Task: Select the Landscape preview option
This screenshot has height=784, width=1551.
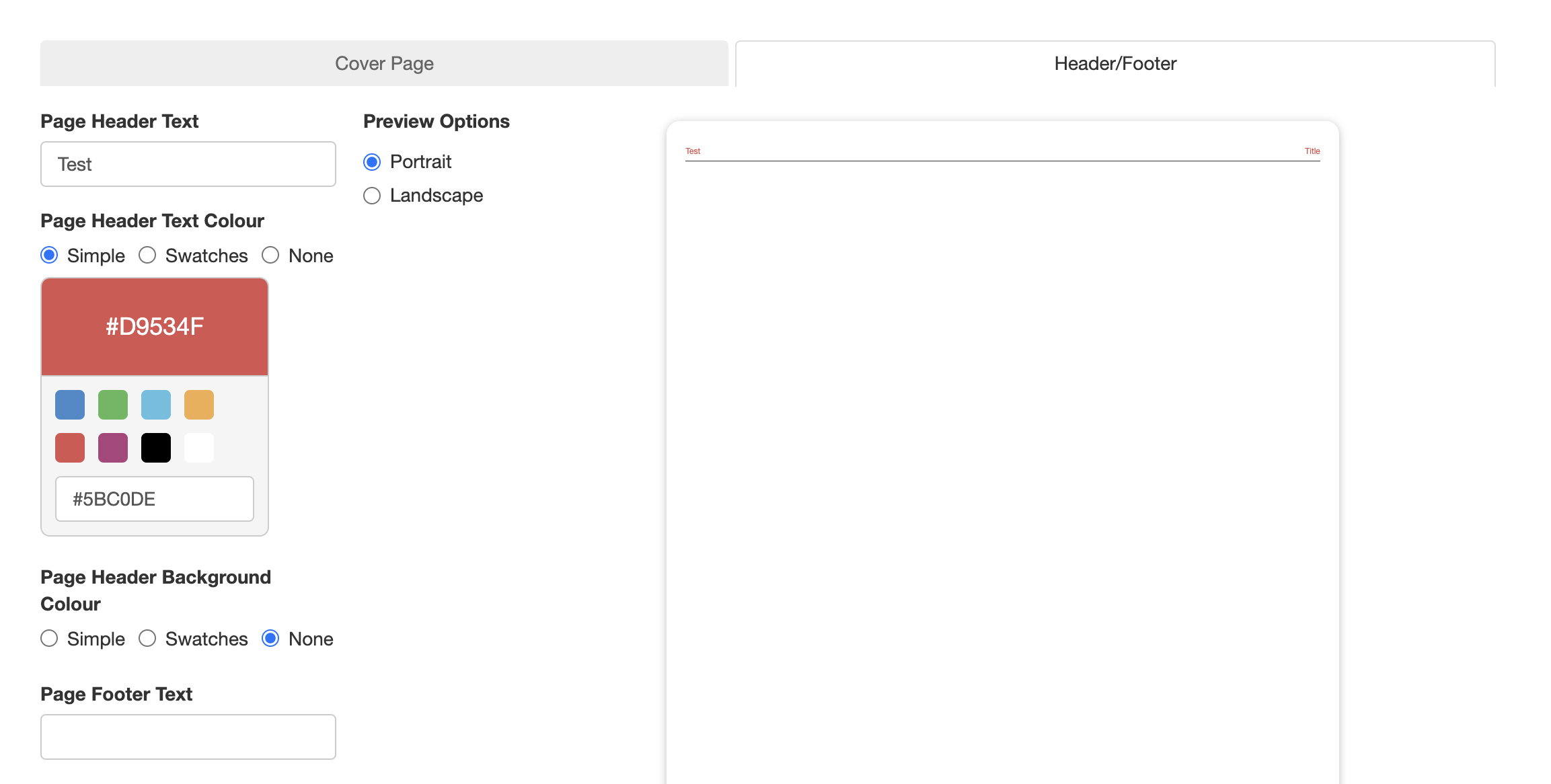Action: 372,196
